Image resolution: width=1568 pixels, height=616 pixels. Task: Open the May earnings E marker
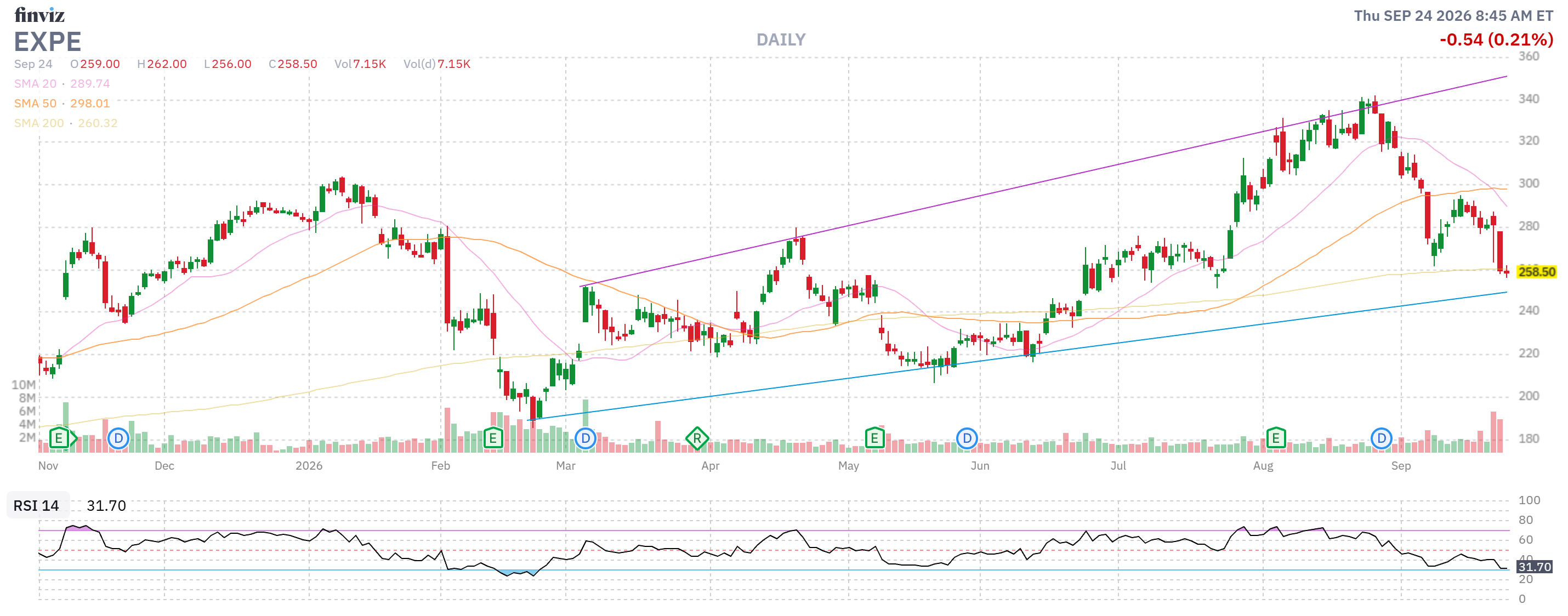(874, 438)
